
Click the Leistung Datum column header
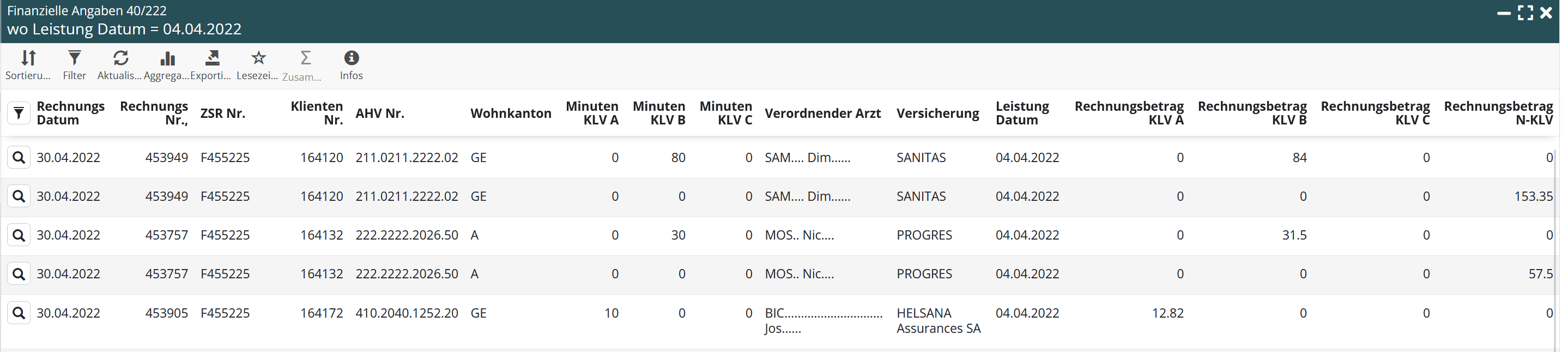coord(1022,114)
